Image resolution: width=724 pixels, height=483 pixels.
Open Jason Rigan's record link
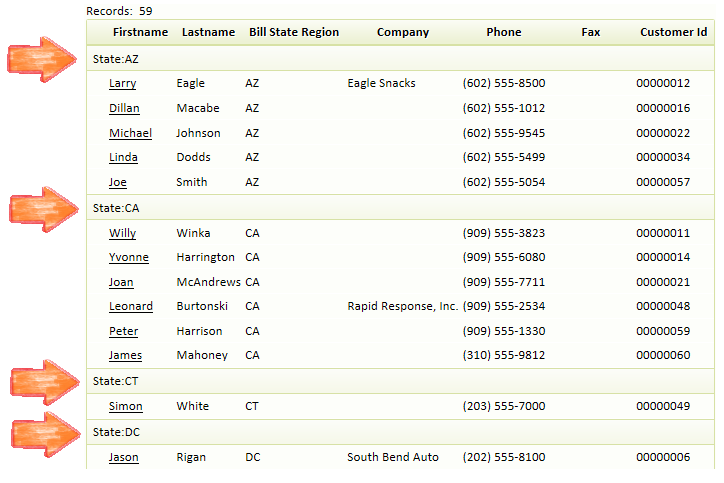click(x=124, y=457)
